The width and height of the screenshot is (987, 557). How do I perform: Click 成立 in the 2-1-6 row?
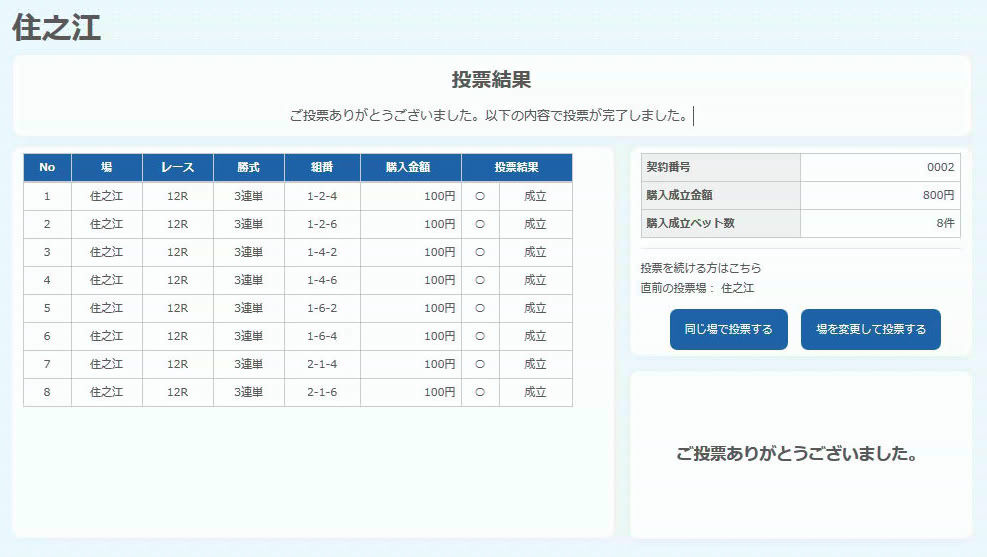(x=536, y=392)
